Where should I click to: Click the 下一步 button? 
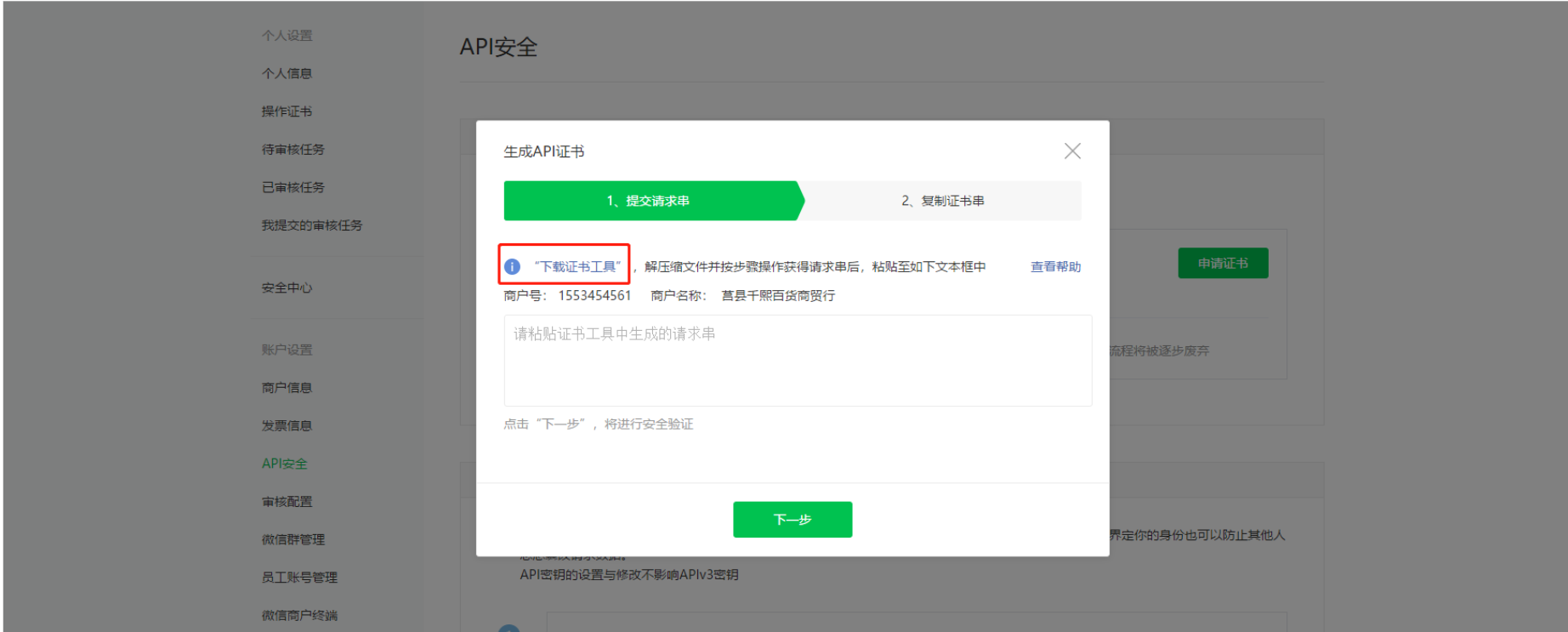point(793,519)
